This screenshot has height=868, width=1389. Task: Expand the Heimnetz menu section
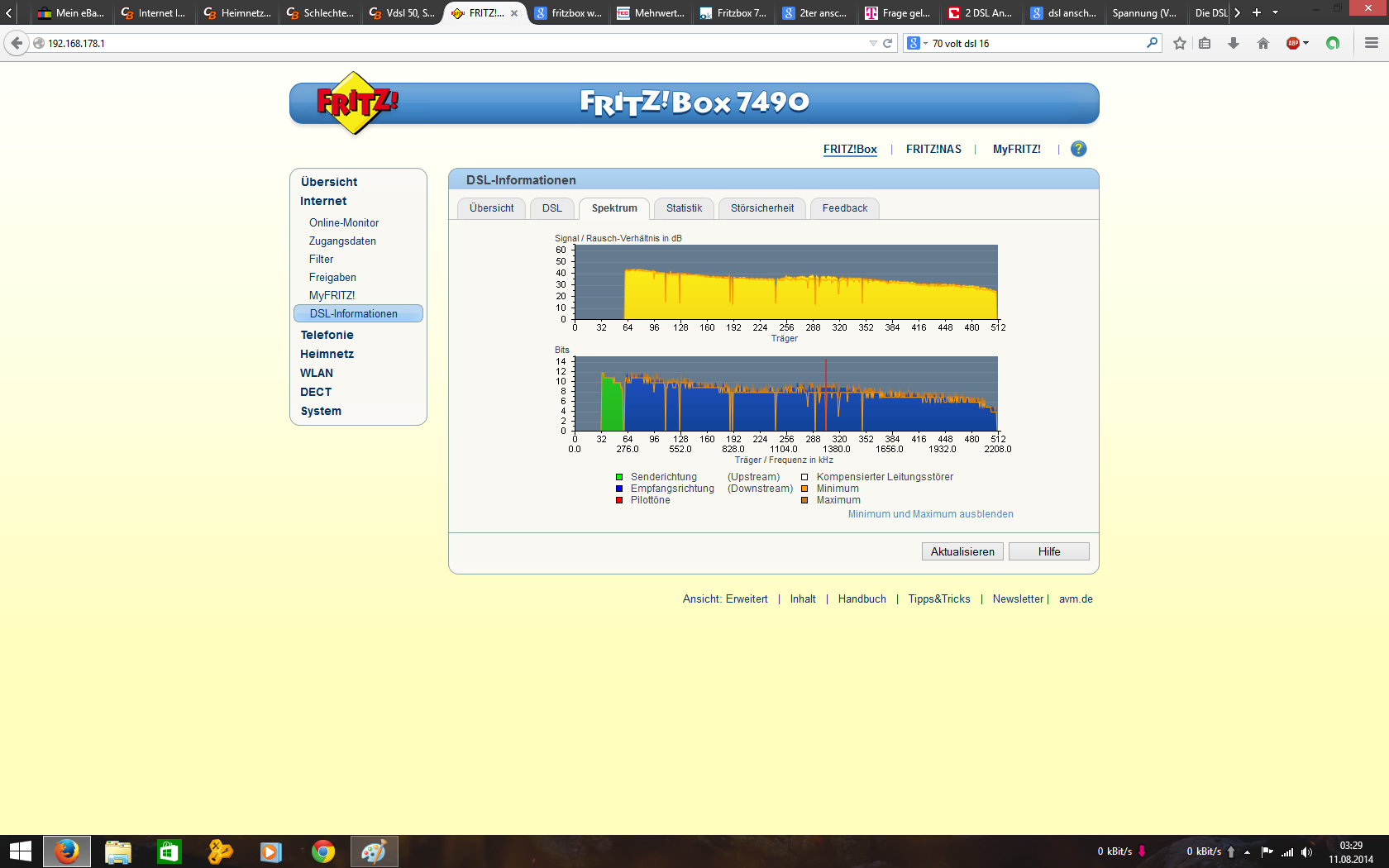coord(327,354)
